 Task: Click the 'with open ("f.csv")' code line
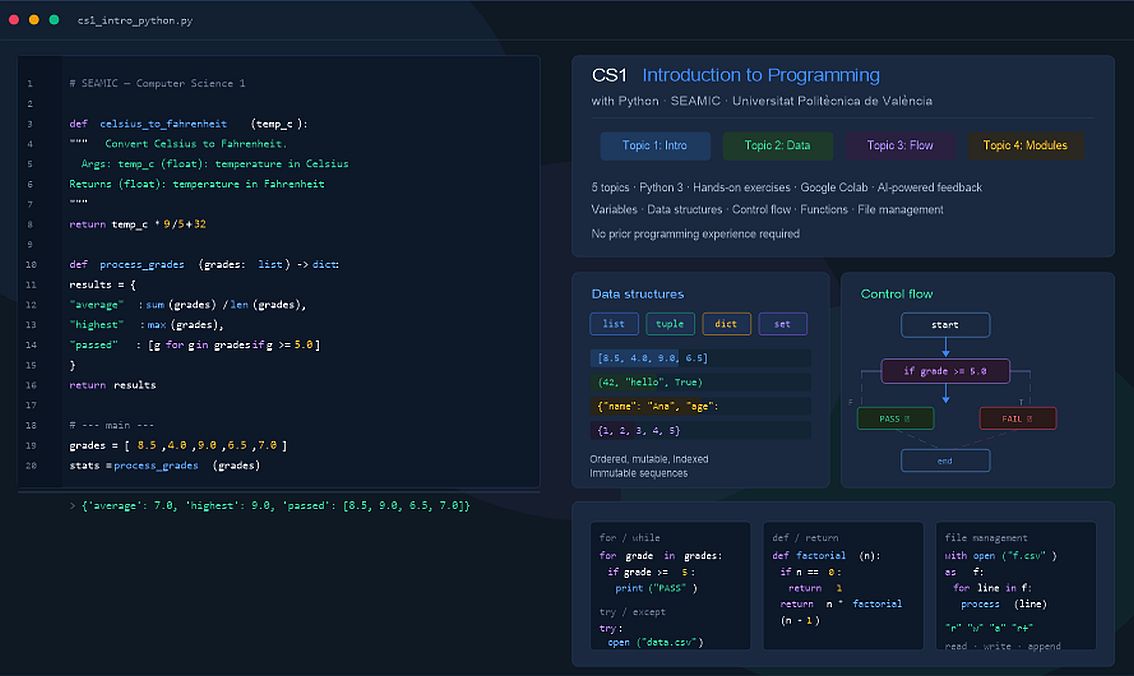point(1001,556)
